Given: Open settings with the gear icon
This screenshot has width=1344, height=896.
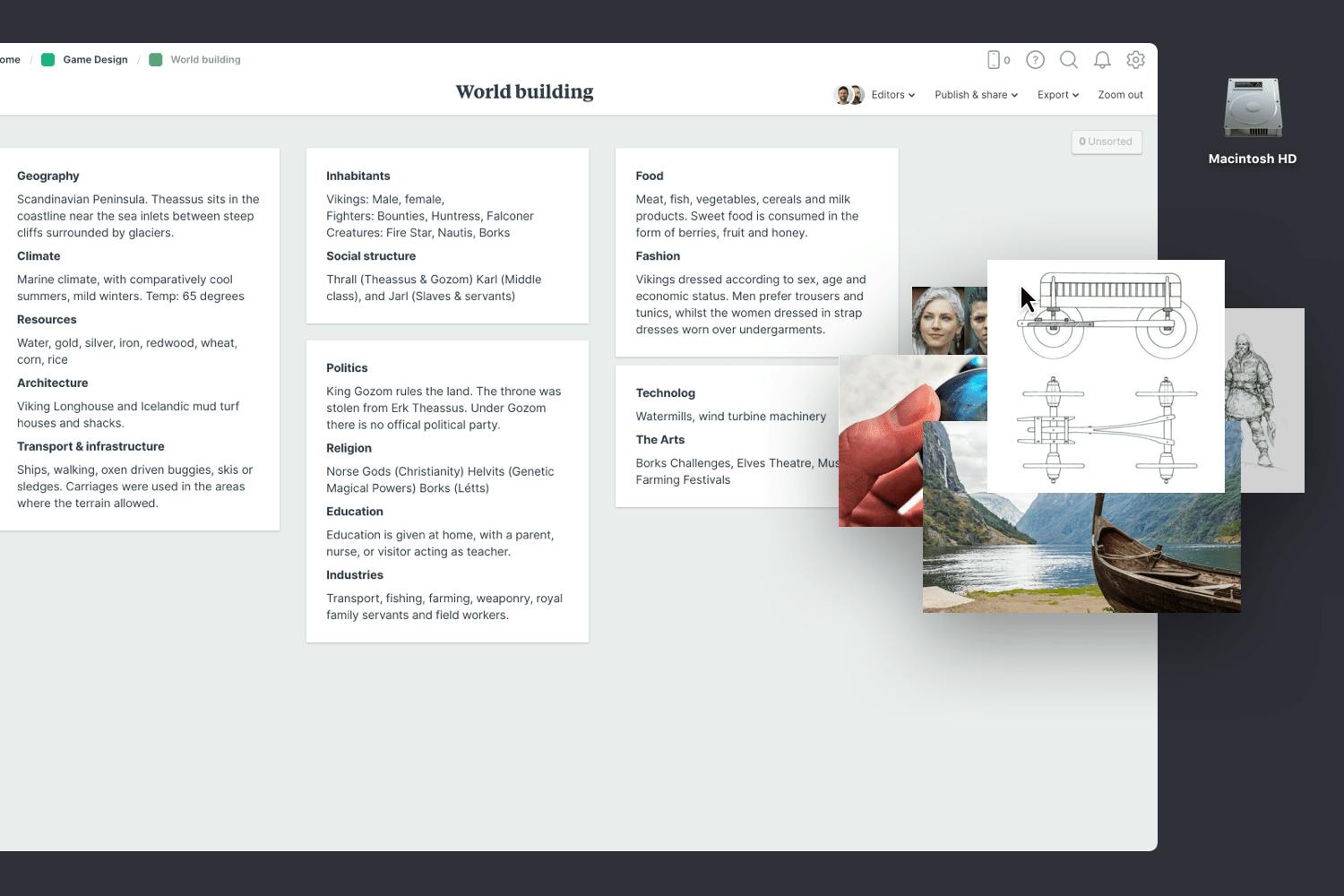Looking at the screenshot, I should 1135,59.
